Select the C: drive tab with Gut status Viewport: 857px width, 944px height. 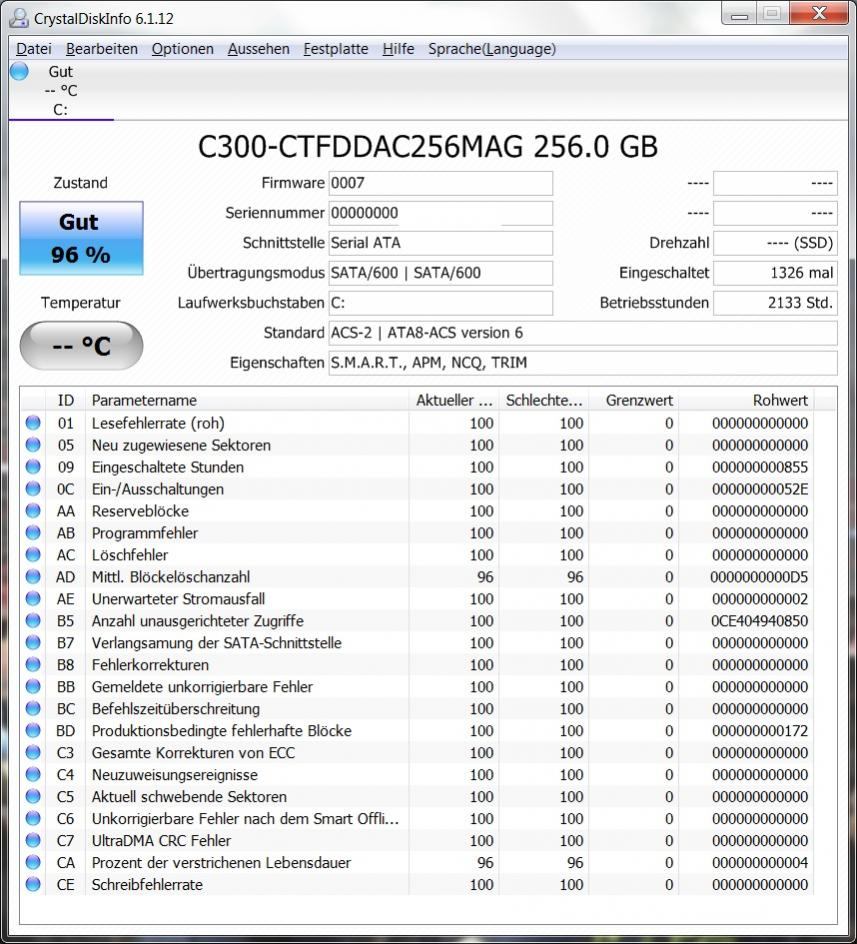[61, 90]
